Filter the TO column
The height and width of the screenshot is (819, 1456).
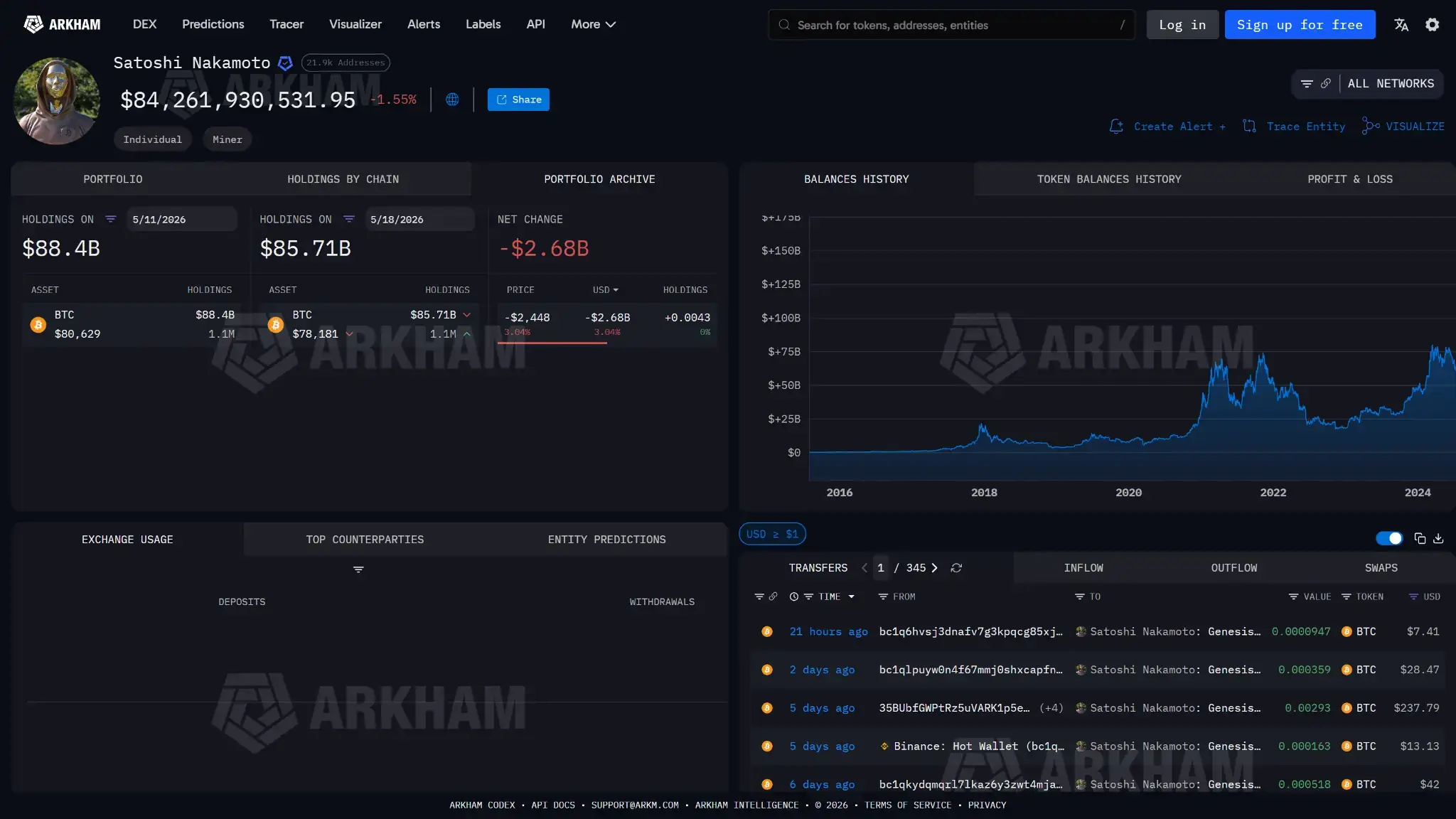pyautogui.click(x=1079, y=596)
